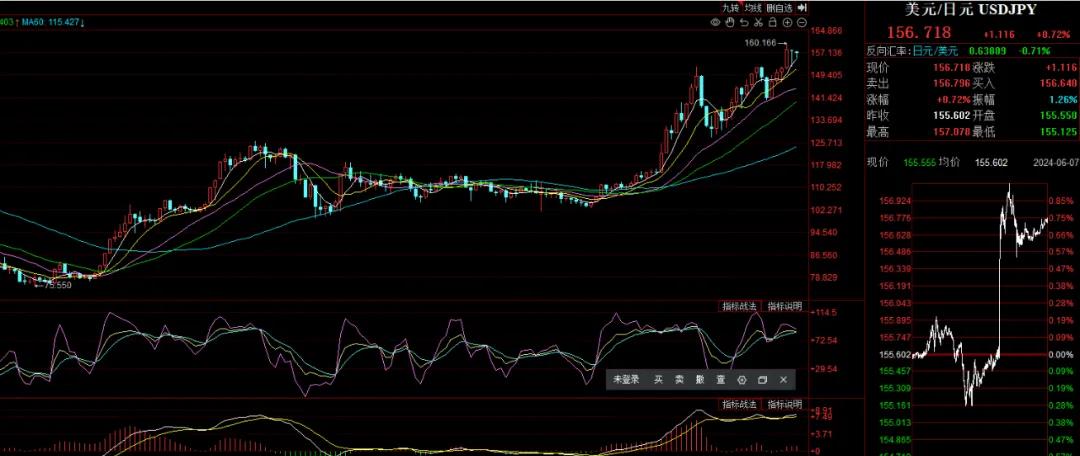Click 撤 cancel order in trade bar
The width and height of the screenshot is (1080, 456).
click(x=700, y=380)
